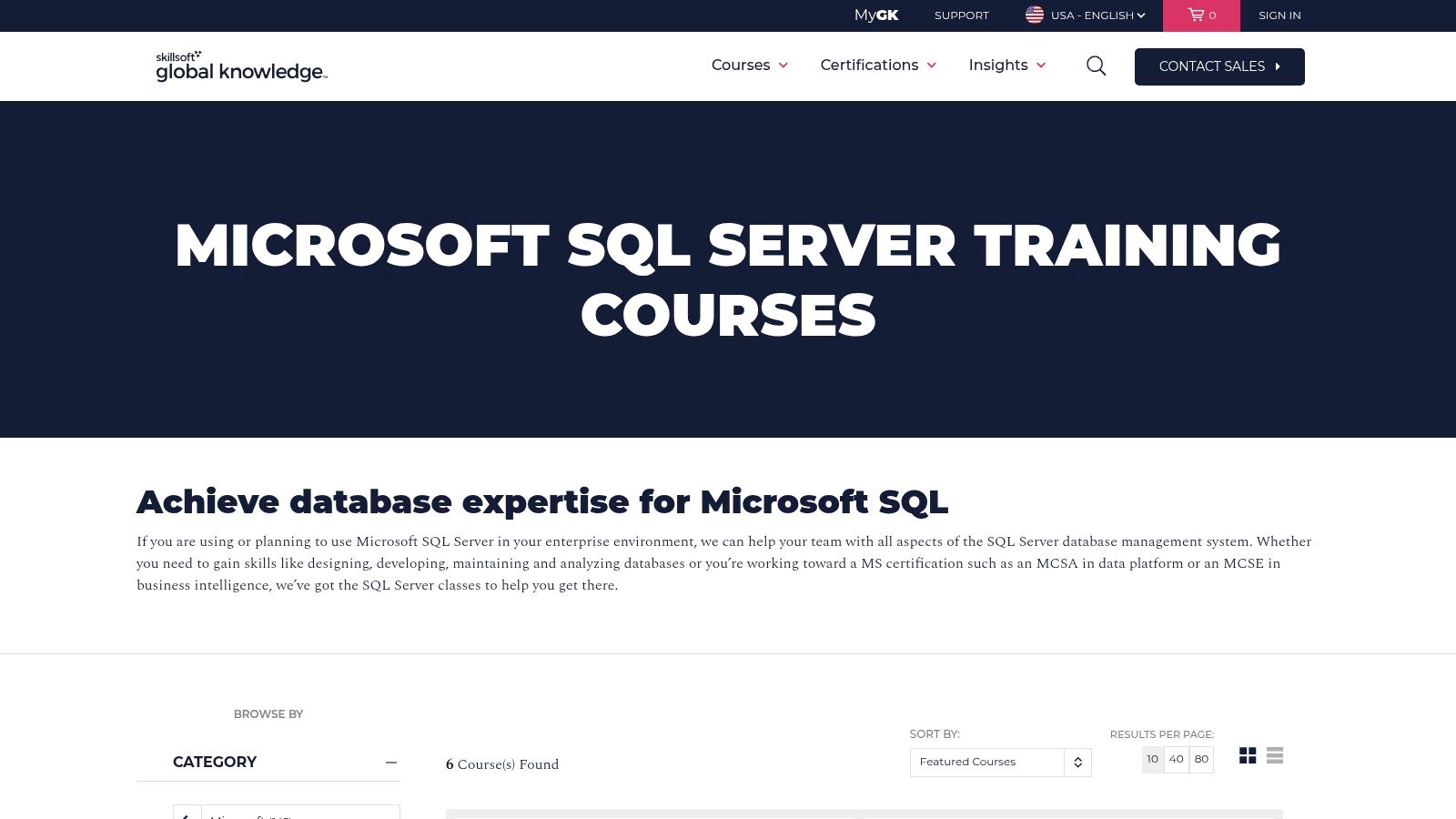Click the Sort By label
Image resolution: width=1456 pixels, height=819 pixels.
click(935, 734)
